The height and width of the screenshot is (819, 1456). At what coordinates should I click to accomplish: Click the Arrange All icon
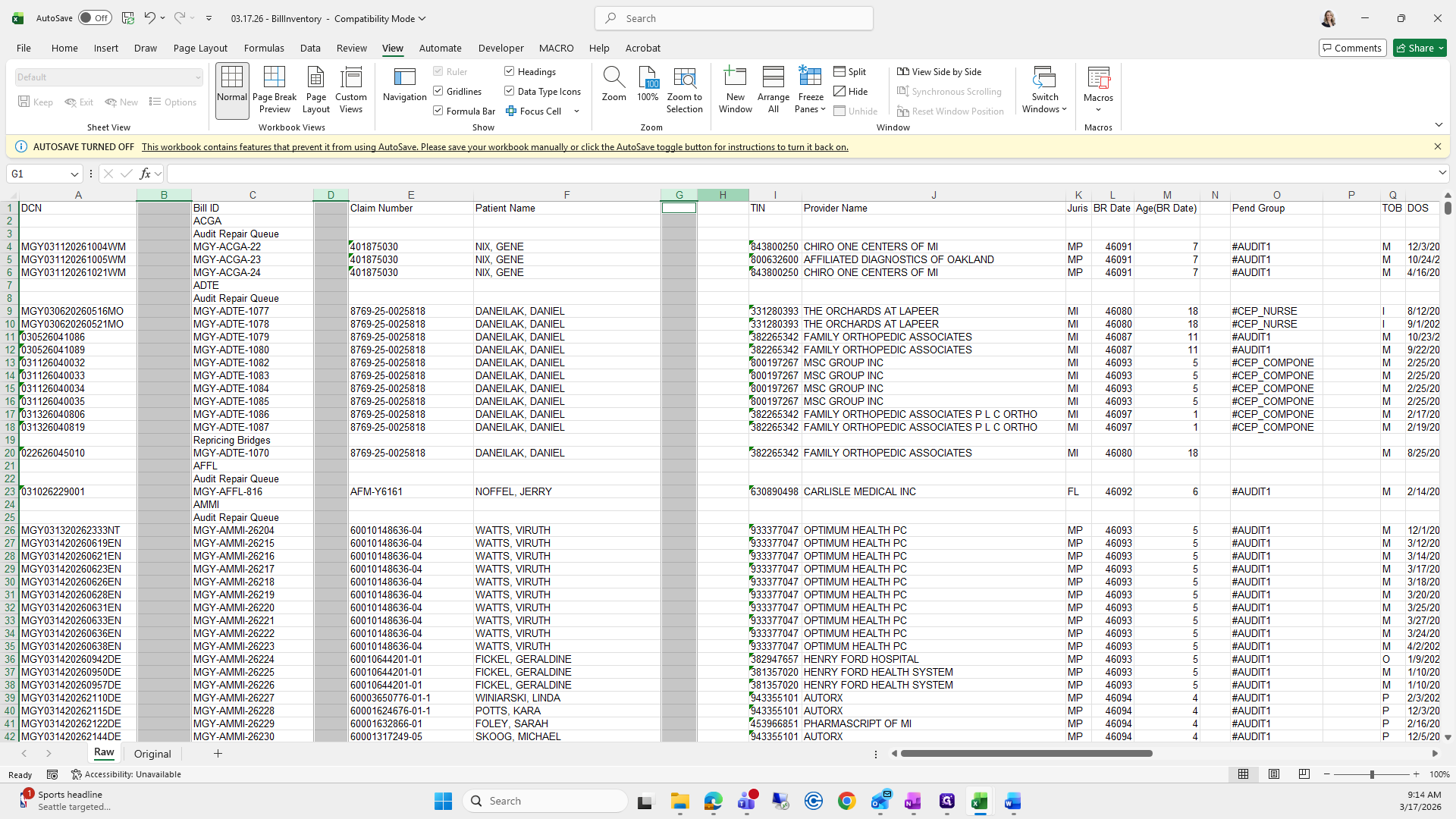[x=773, y=89]
